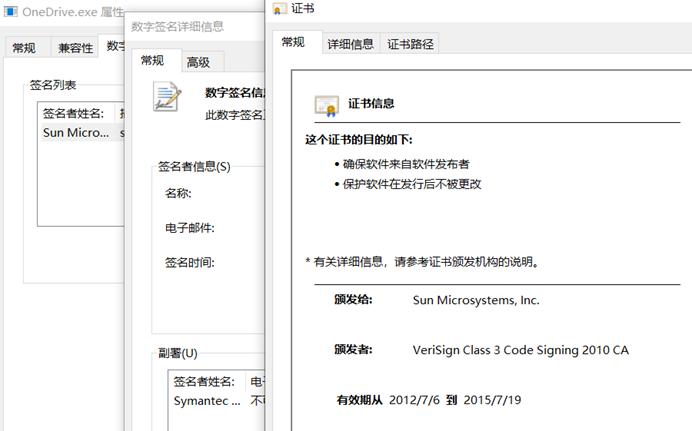Click issuer VeriSign Class 3 Code Signing 2010 CA
This screenshot has width=692, height=431.
[x=521, y=350]
